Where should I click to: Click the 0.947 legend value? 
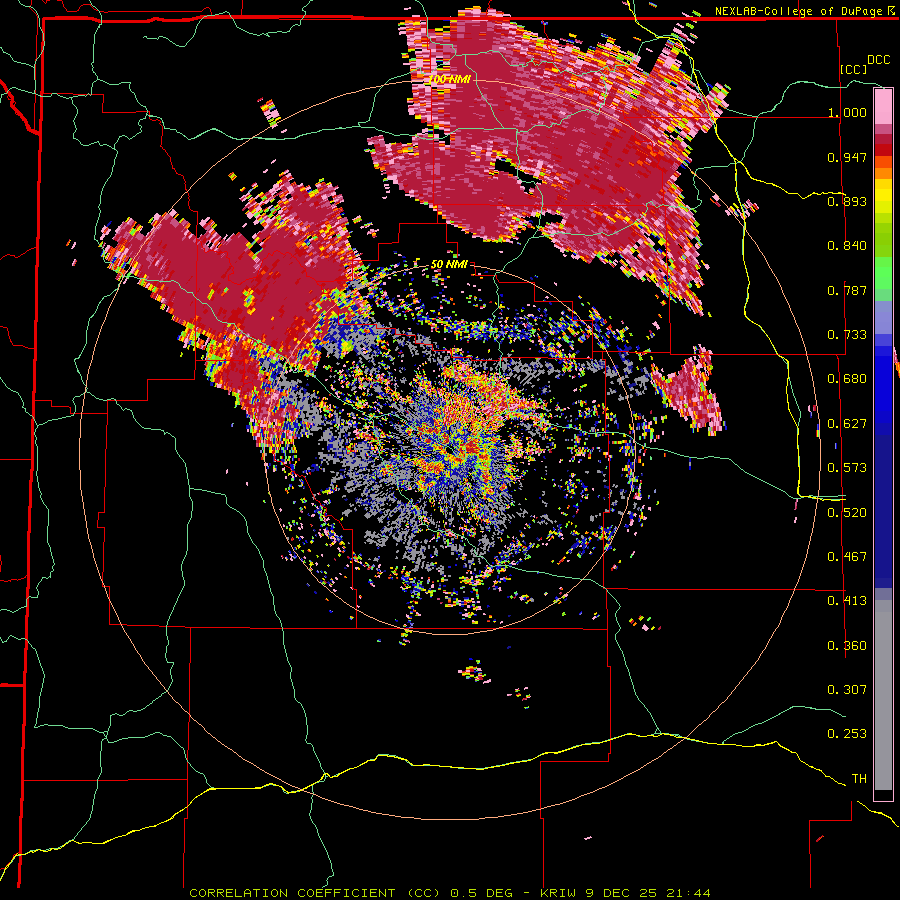tap(847, 157)
